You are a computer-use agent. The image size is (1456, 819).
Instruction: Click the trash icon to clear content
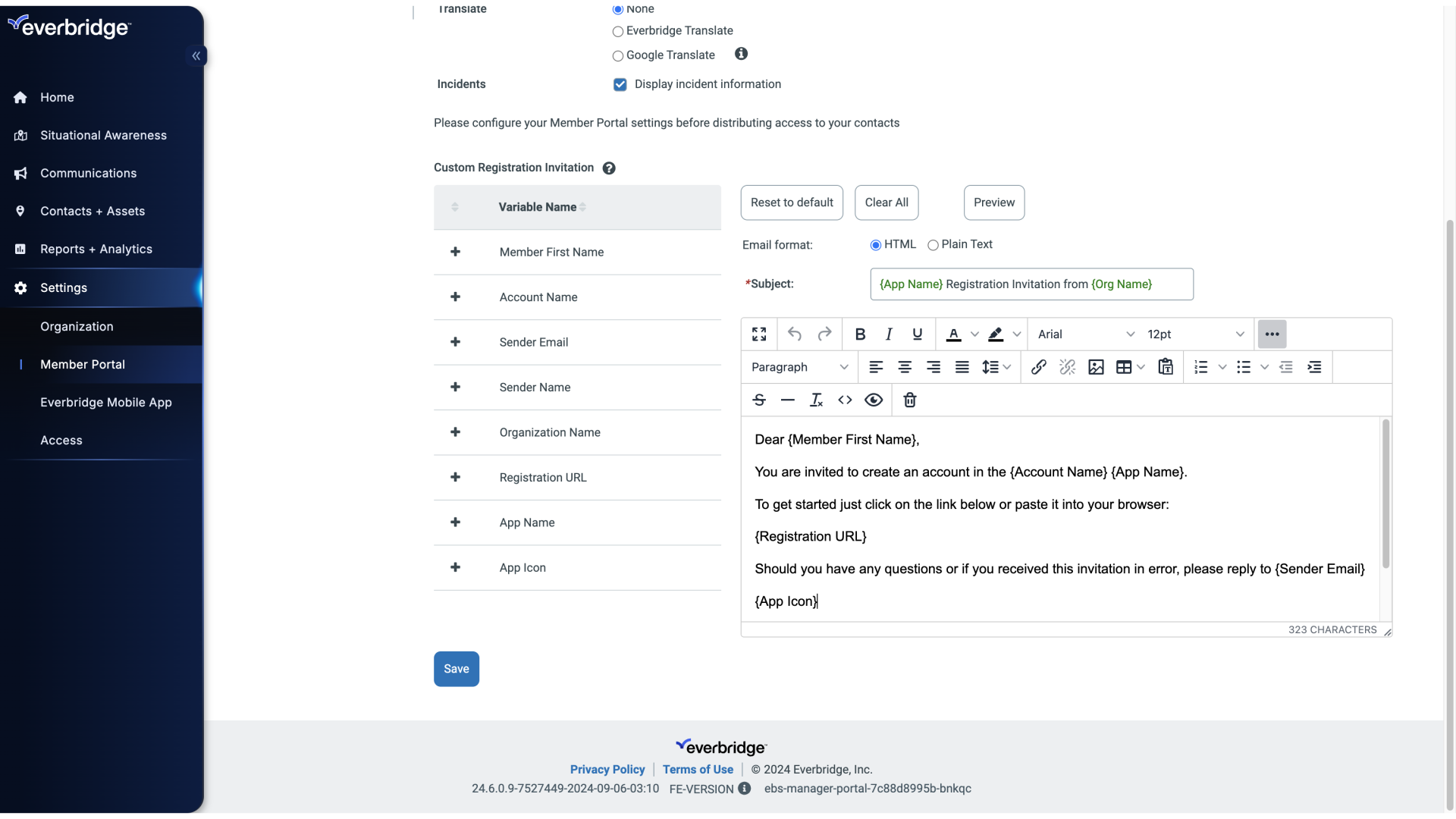point(909,400)
